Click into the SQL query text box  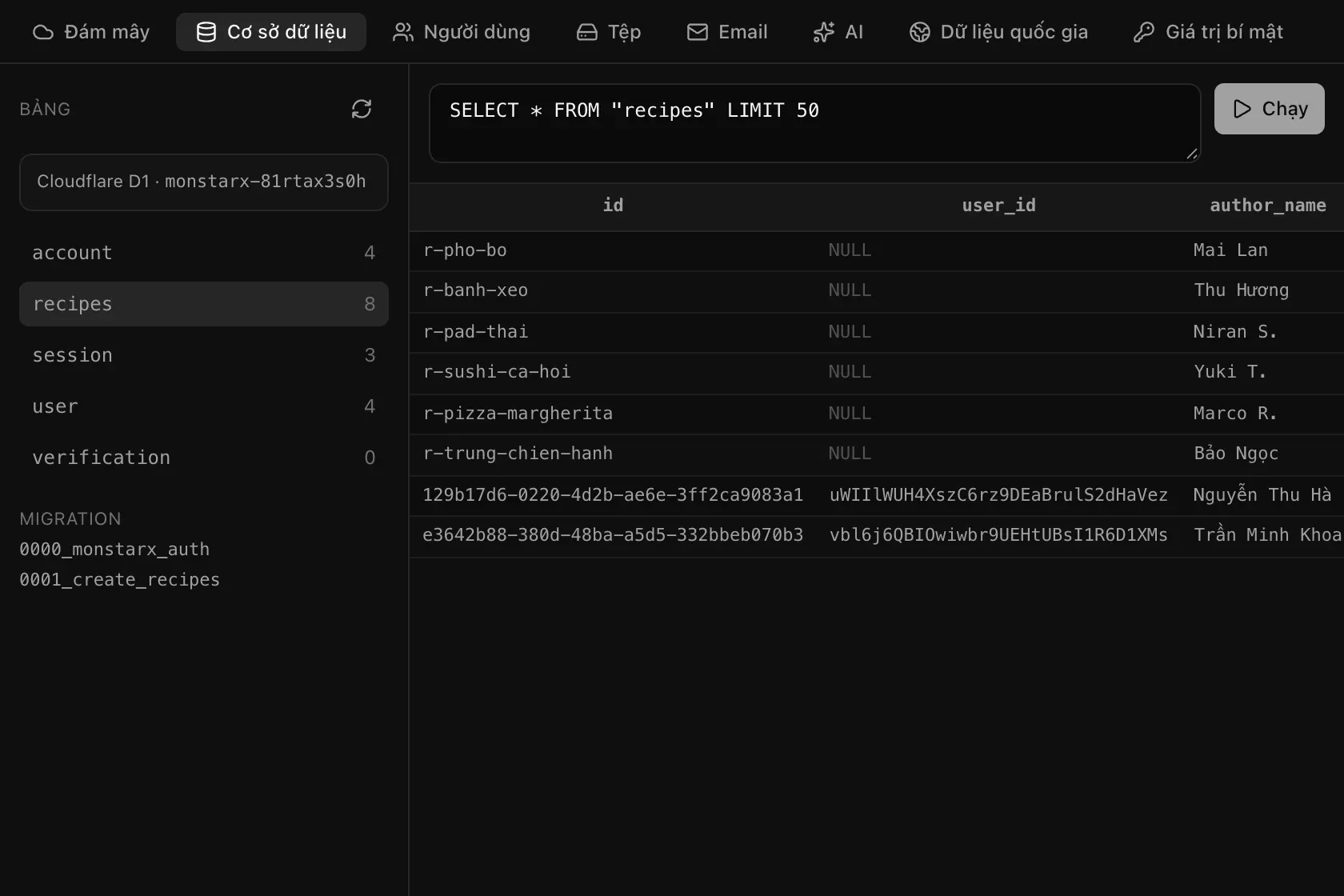pyautogui.click(x=814, y=123)
